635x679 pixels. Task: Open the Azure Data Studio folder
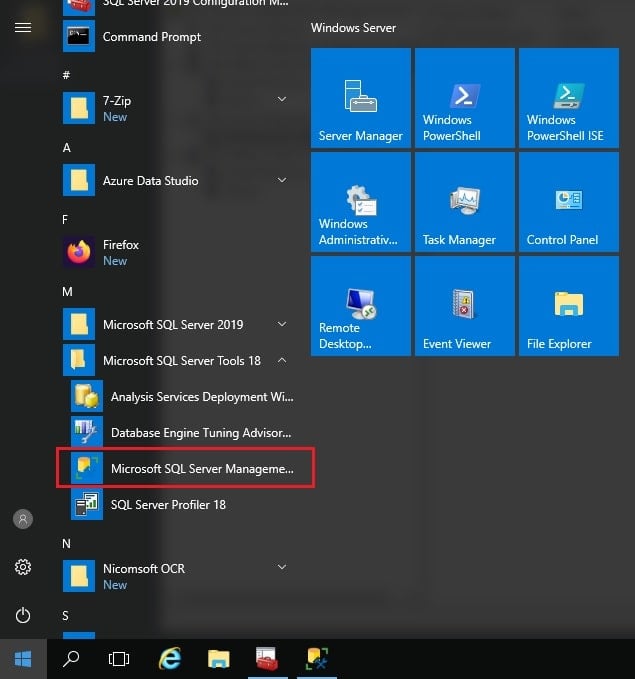pyautogui.click(x=178, y=180)
